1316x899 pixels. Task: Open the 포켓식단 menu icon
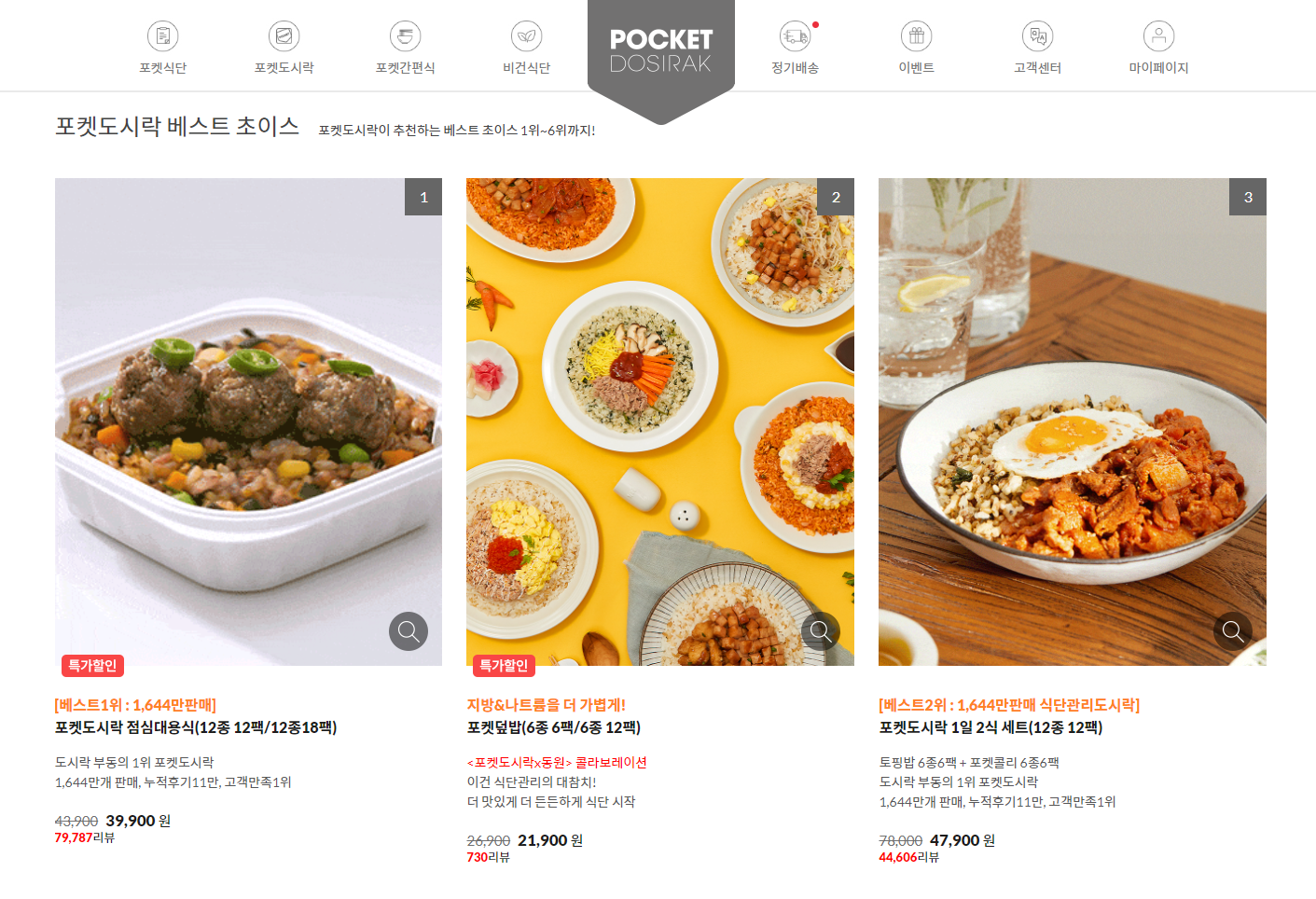pos(163,36)
